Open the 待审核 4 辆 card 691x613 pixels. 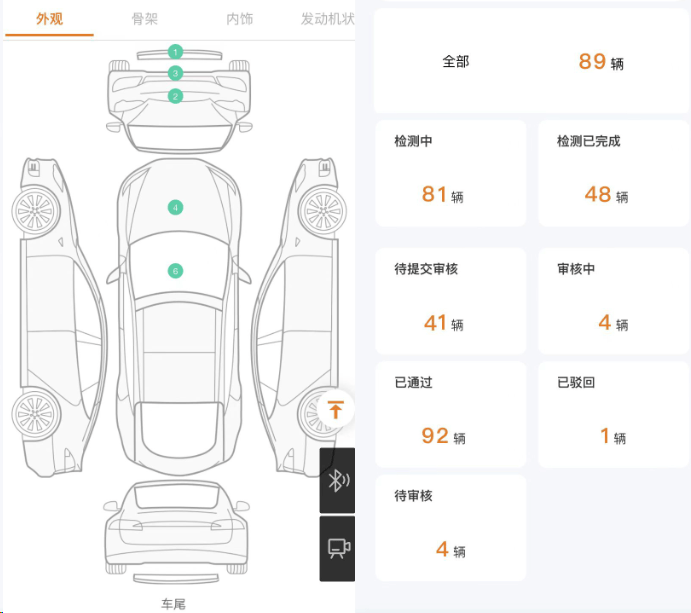point(450,528)
